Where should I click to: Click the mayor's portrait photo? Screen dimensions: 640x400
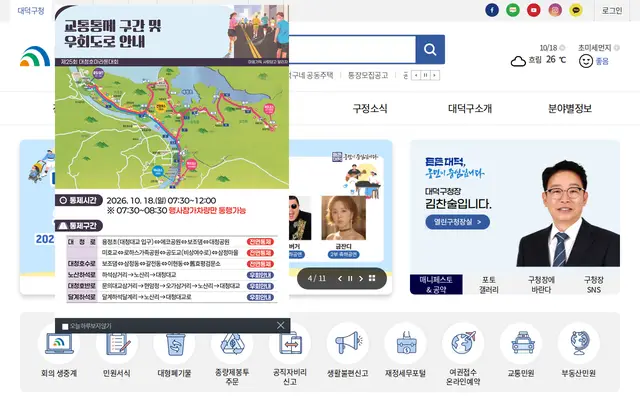(568, 213)
